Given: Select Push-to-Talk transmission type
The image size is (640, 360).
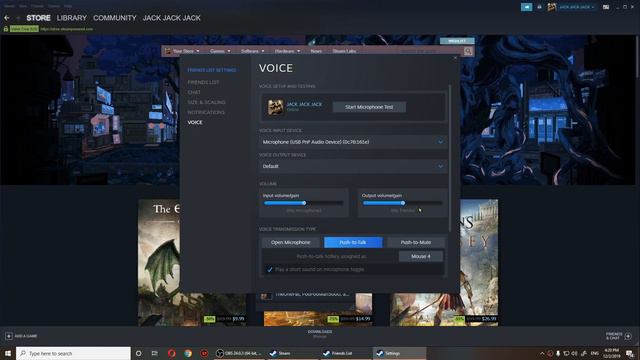Looking at the screenshot, I should pos(353,242).
